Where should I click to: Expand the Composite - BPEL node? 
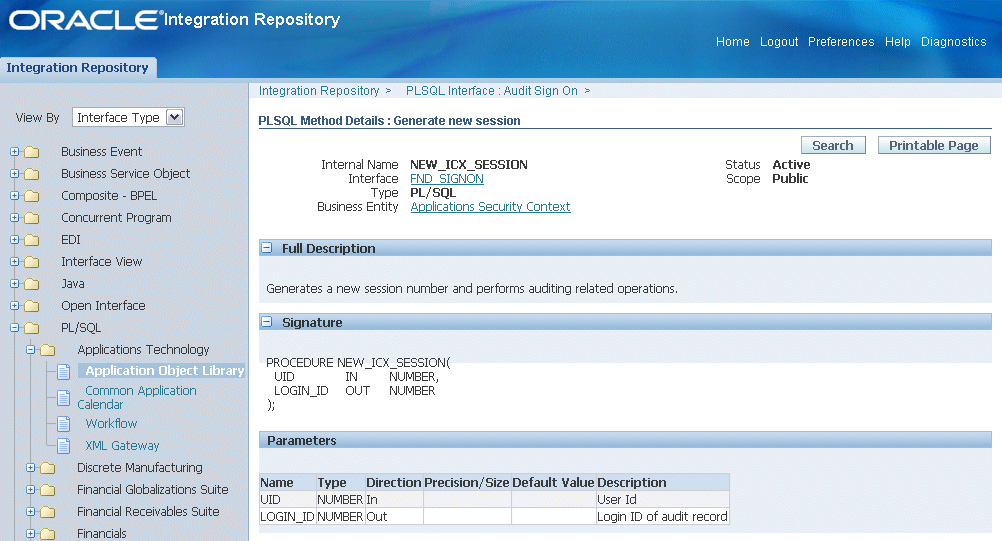click(15, 195)
